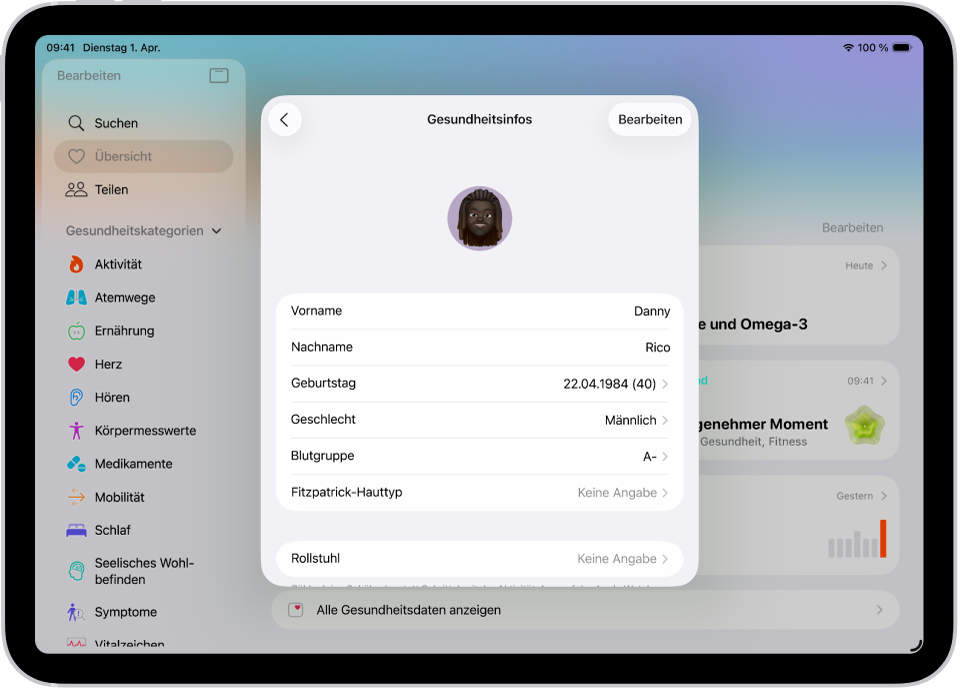This screenshot has width=960, height=689.
Task: Open Atemwege lungs icon
Action: [x=76, y=298]
